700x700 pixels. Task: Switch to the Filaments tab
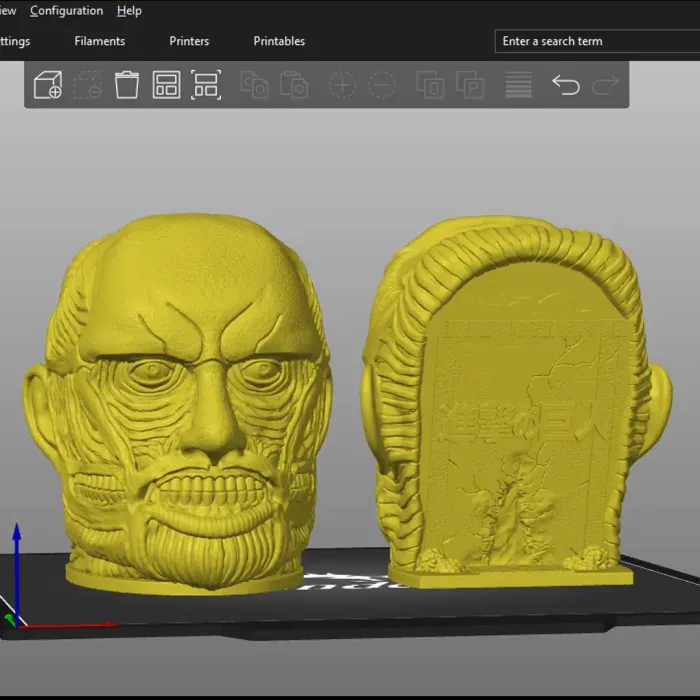click(x=100, y=41)
